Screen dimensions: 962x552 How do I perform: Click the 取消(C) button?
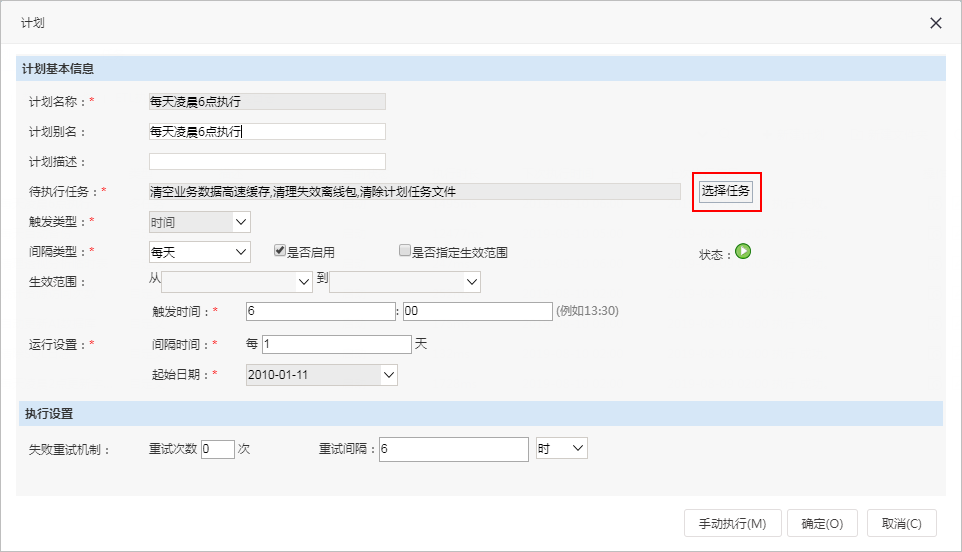point(902,523)
